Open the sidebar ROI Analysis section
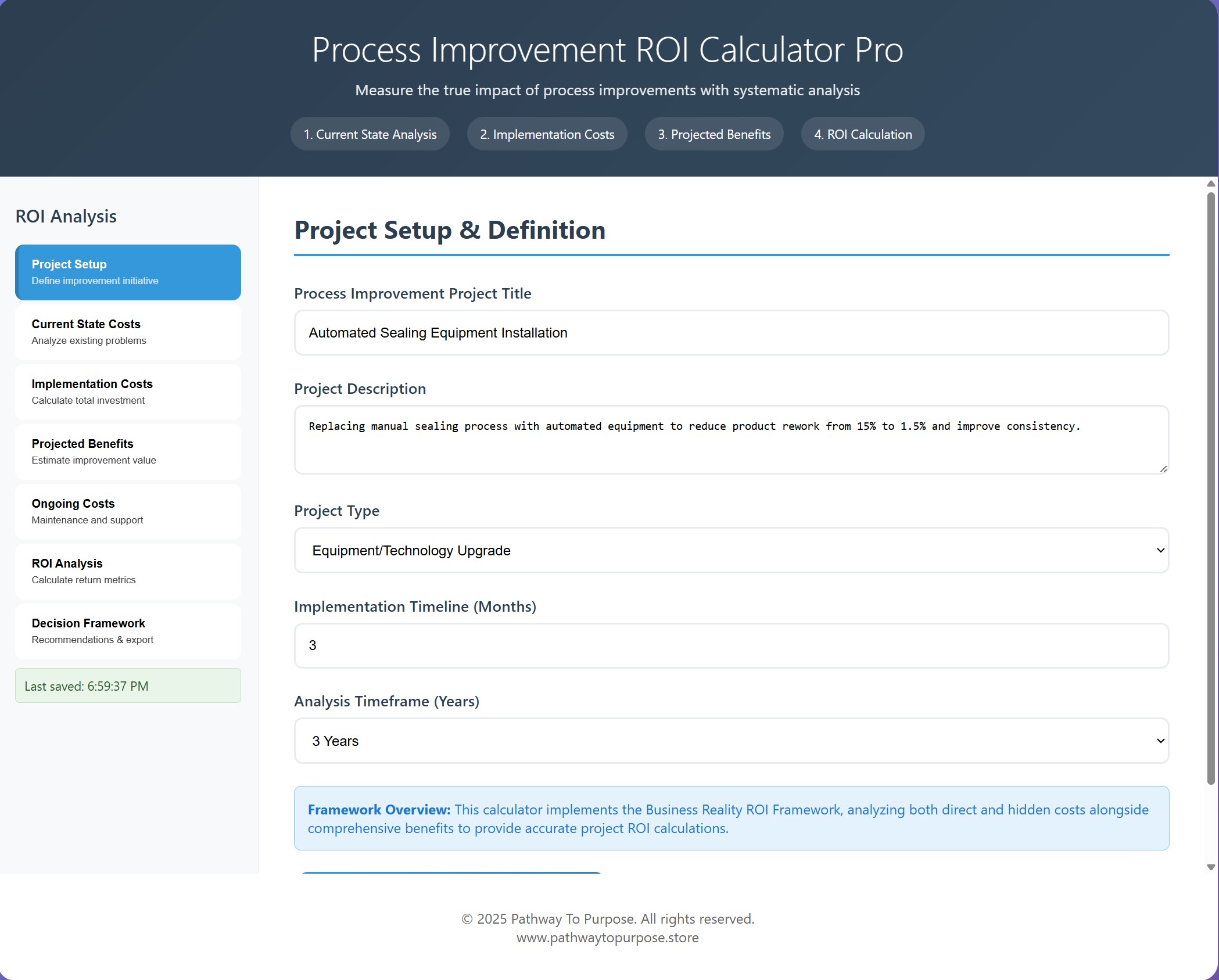The height and width of the screenshot is (980, 1219). 128,572
